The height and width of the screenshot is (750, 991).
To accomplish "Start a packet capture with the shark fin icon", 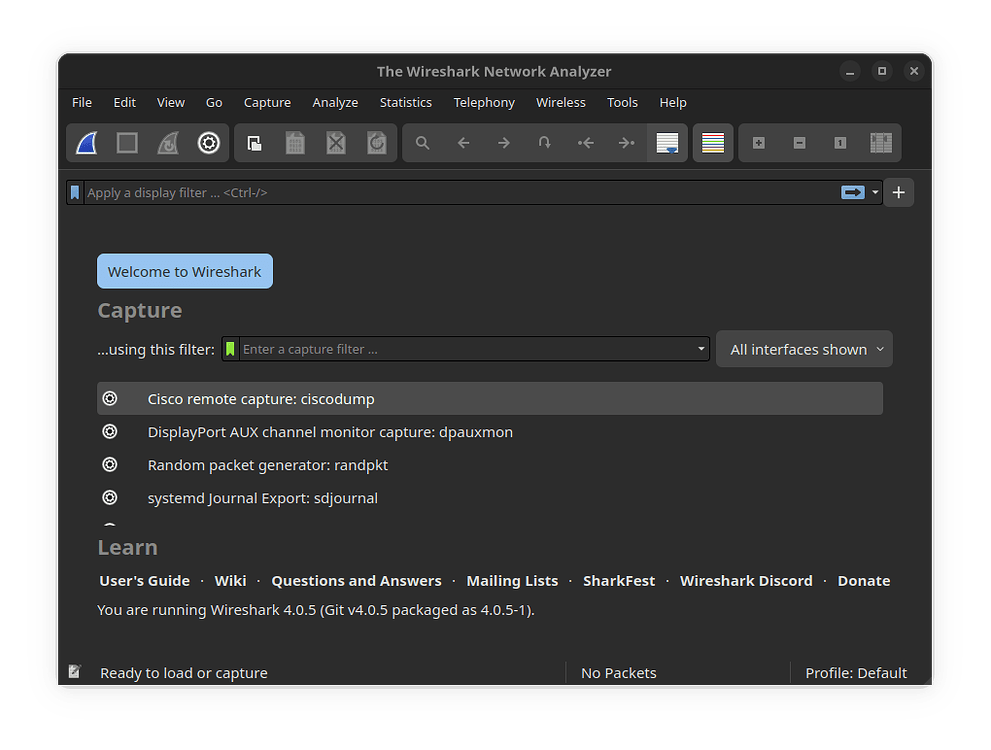I will coord(85,142).
